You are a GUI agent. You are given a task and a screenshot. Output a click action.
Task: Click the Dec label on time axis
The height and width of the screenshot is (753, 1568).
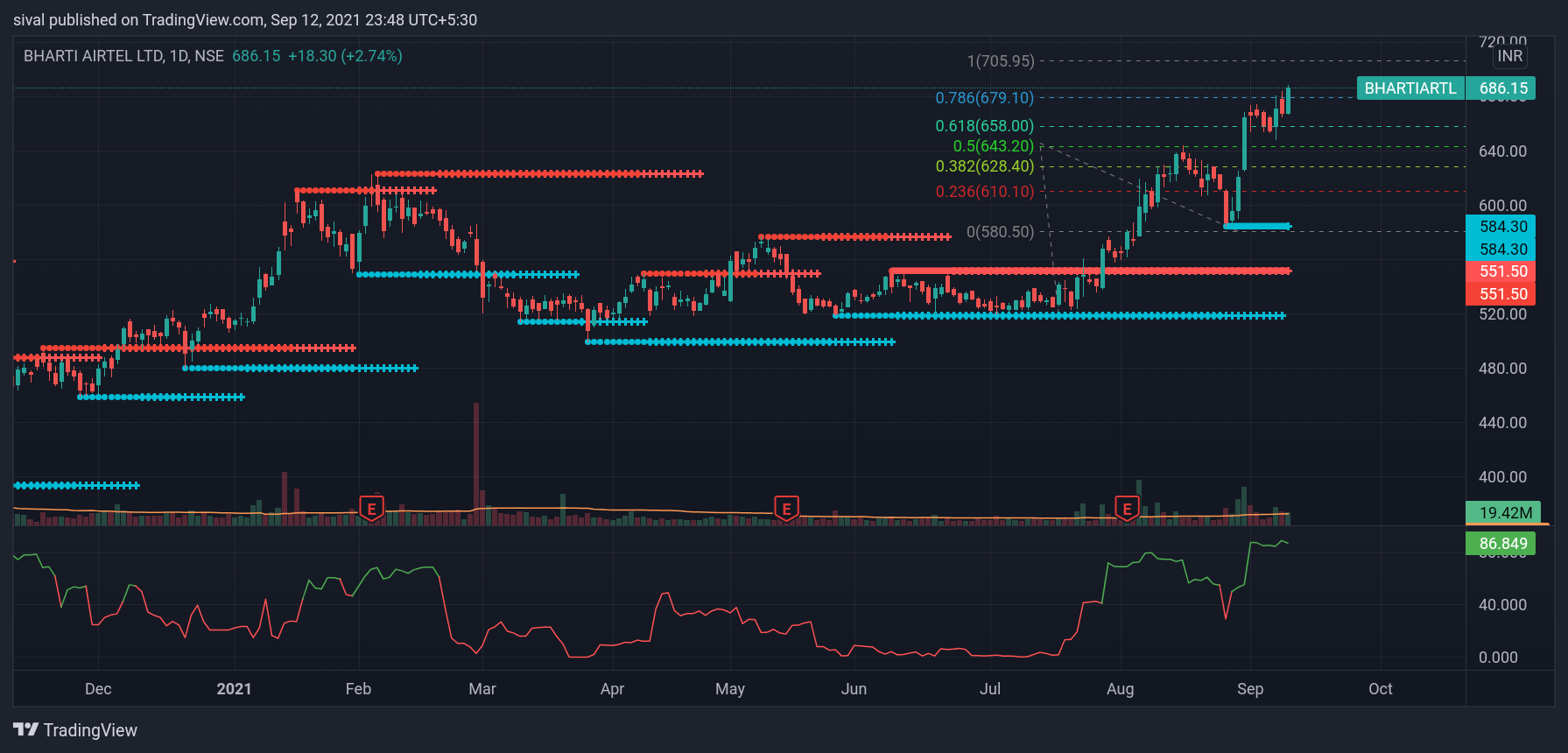tap(98, 689)
